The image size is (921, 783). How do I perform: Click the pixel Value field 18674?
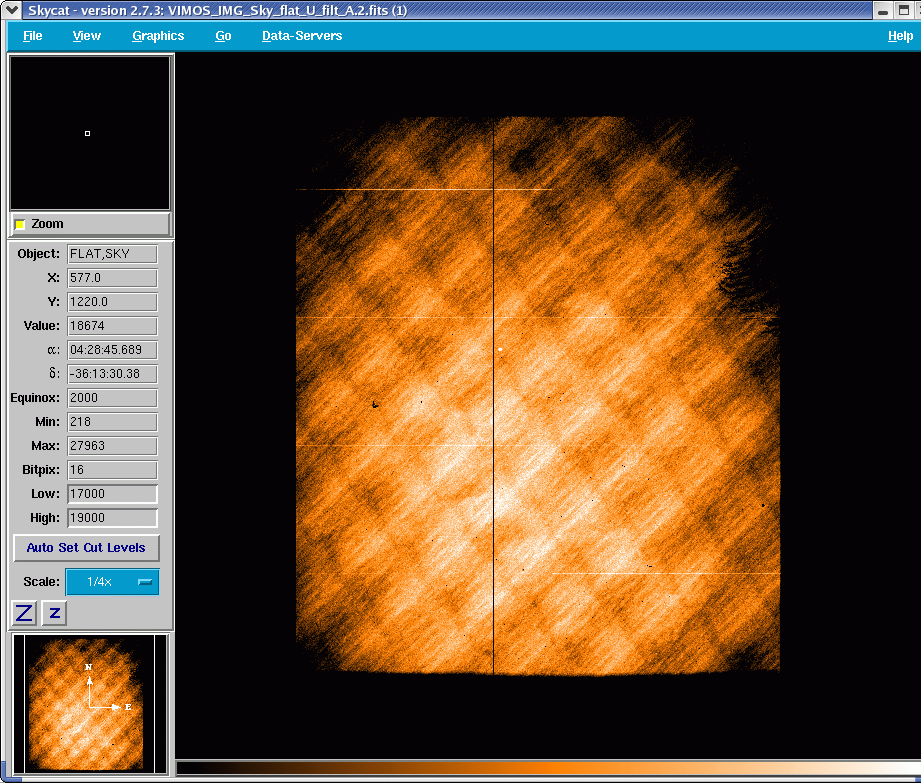point(112,326)
